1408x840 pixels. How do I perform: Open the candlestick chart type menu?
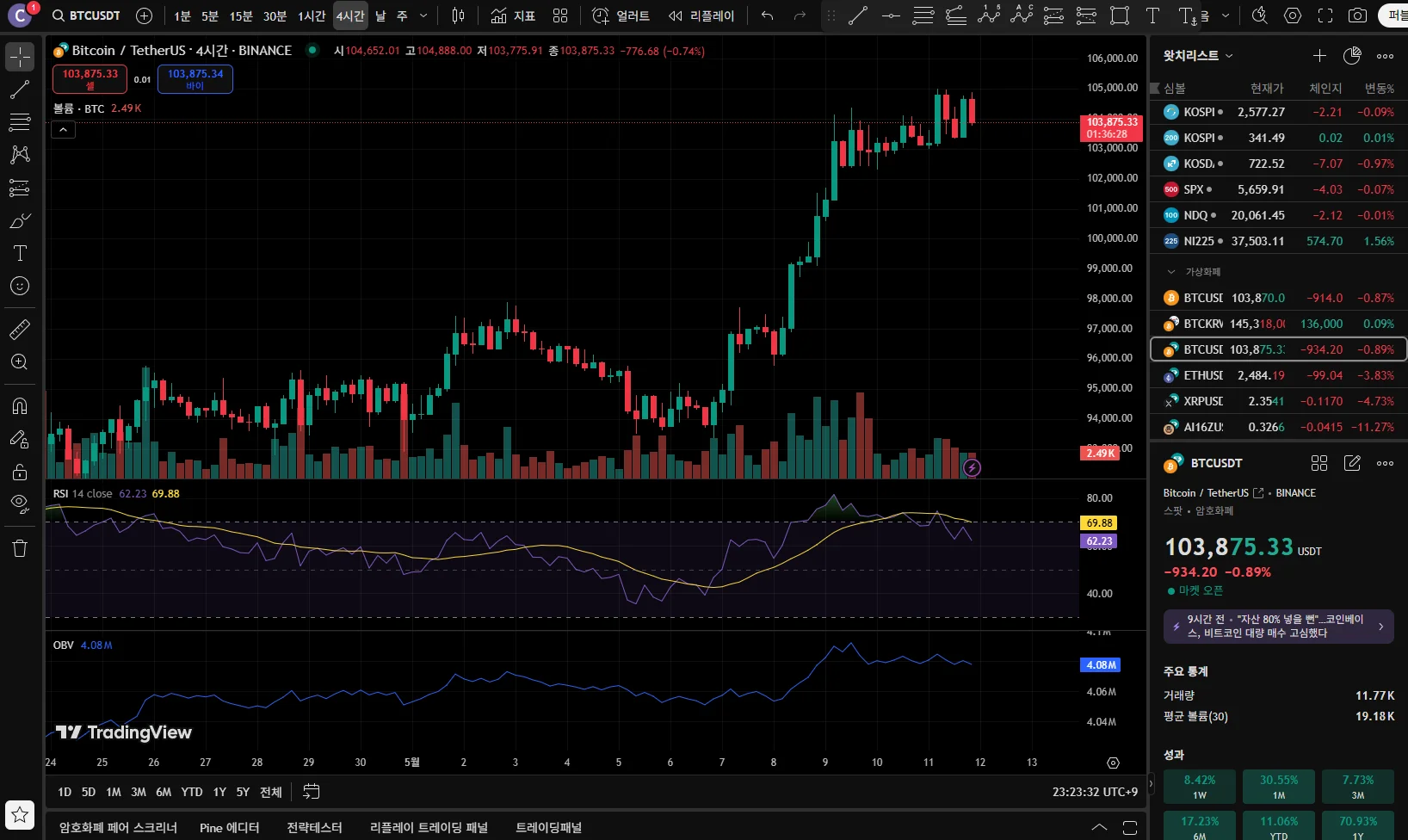point(459,15)
